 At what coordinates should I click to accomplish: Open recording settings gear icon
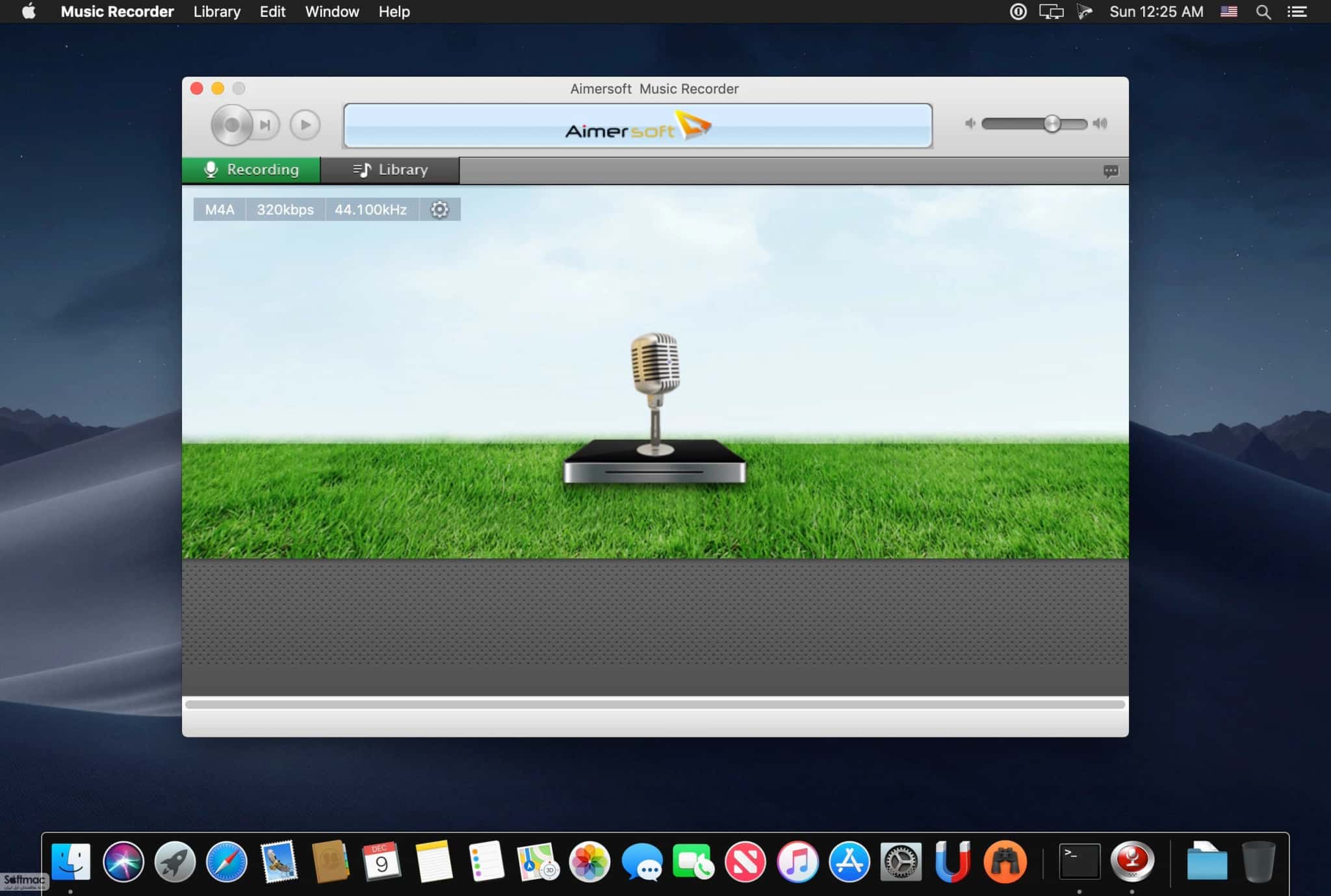point(440,209)
